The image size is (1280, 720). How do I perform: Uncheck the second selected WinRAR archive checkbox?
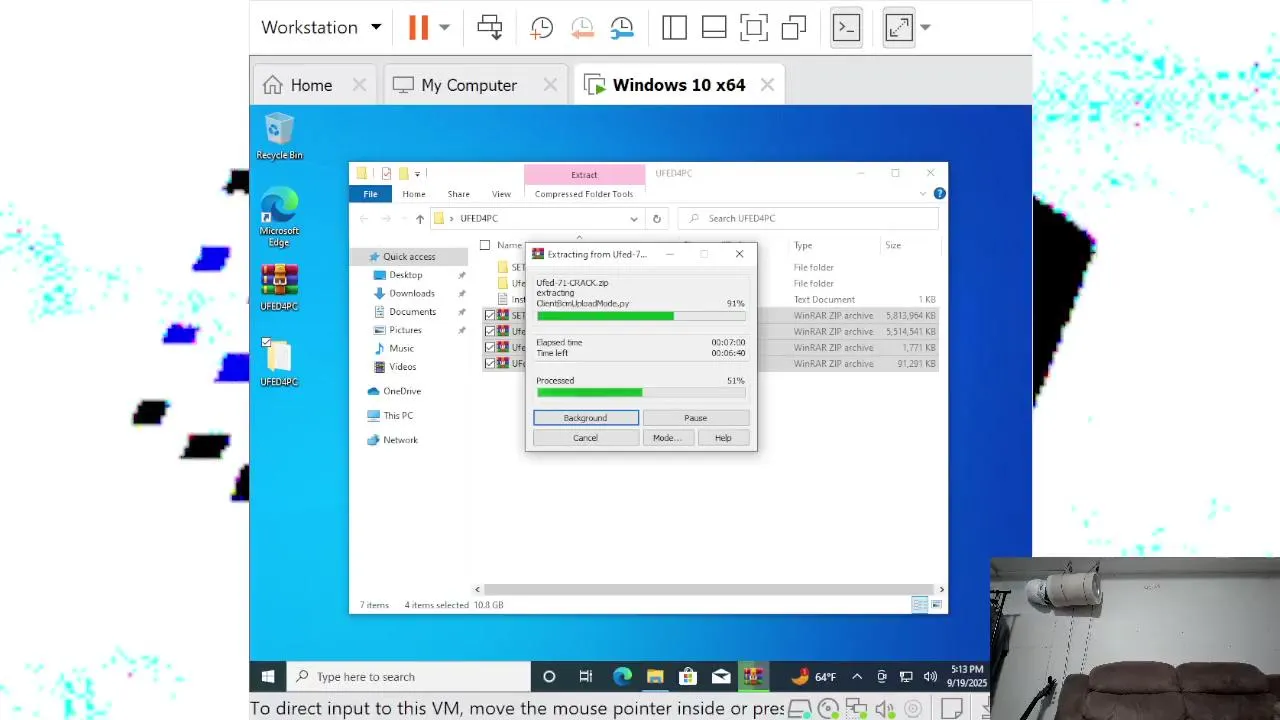pyautogui.click(x=490, y=331)
